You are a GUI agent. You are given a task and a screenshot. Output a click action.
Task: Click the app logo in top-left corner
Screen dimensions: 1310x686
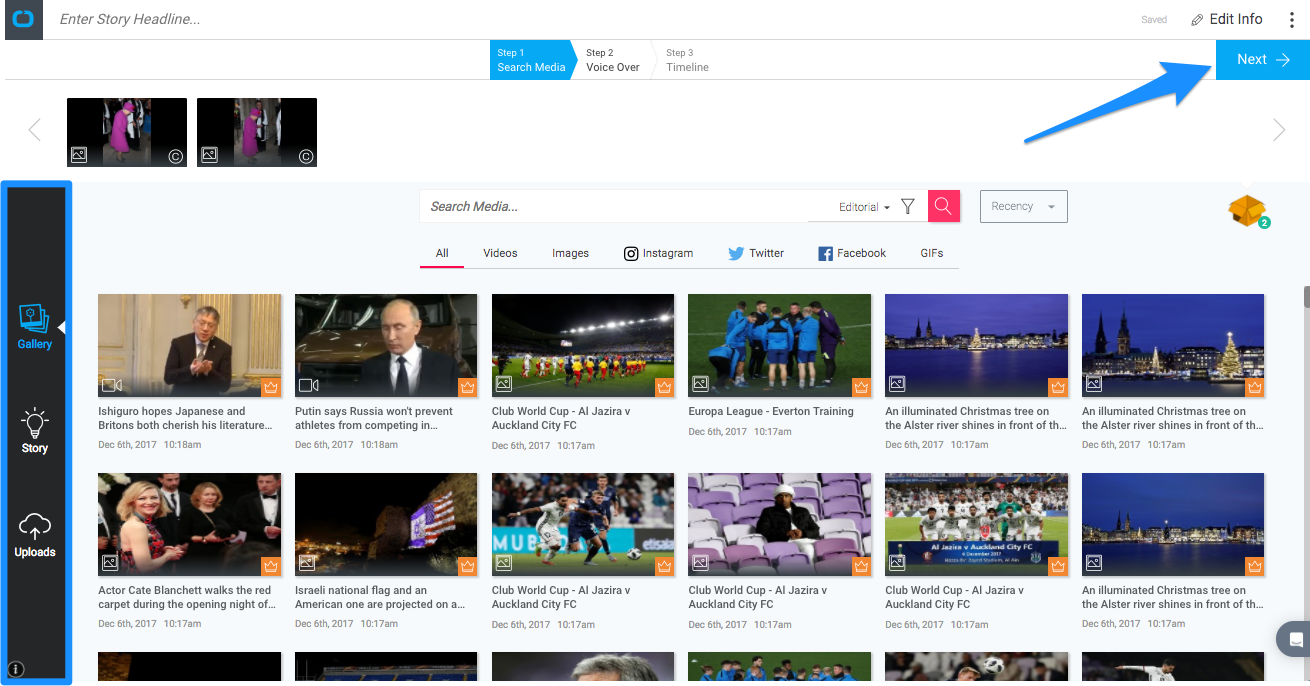tap(23, 19)
